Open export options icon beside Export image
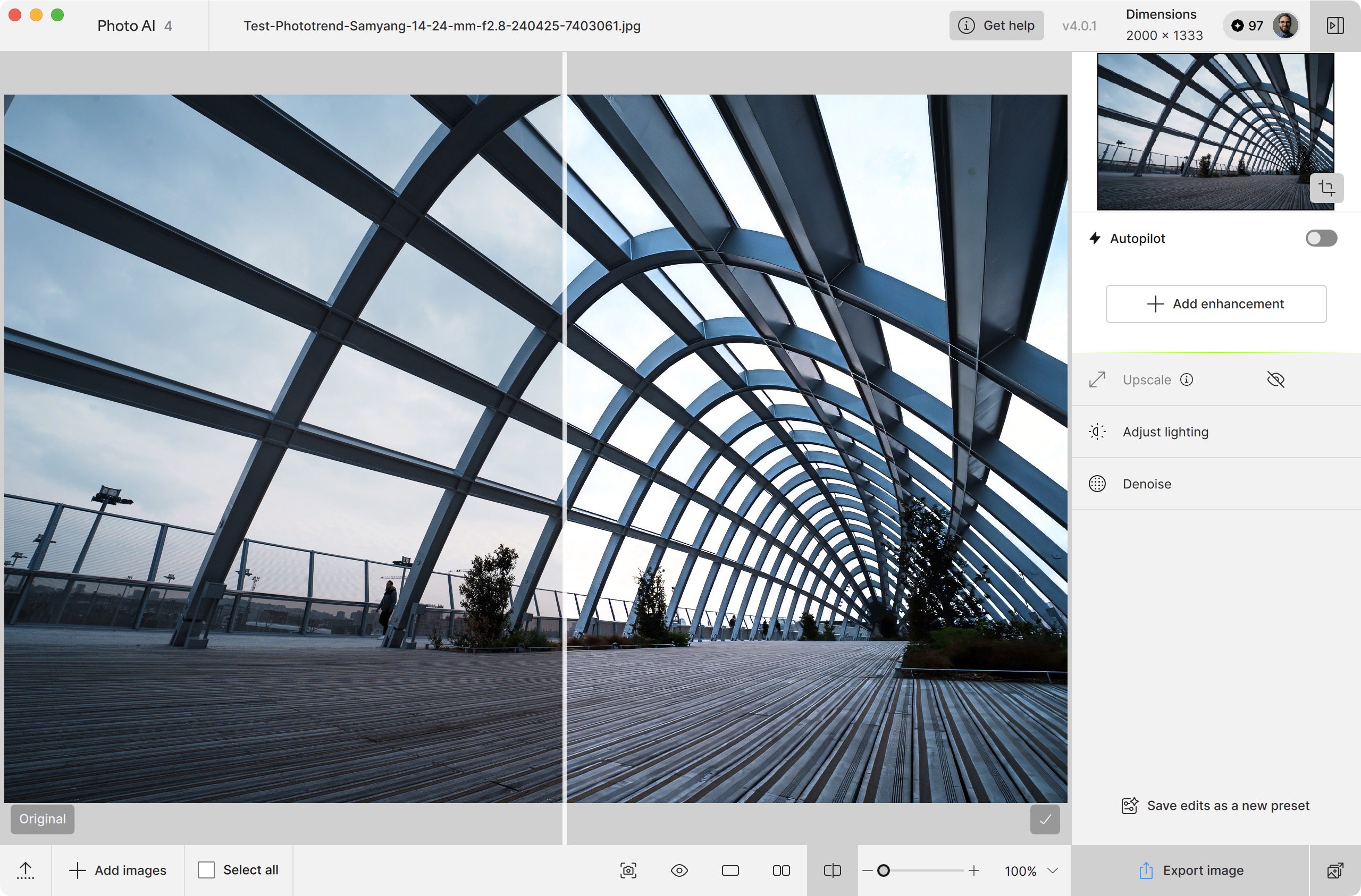 point(1335,870)
